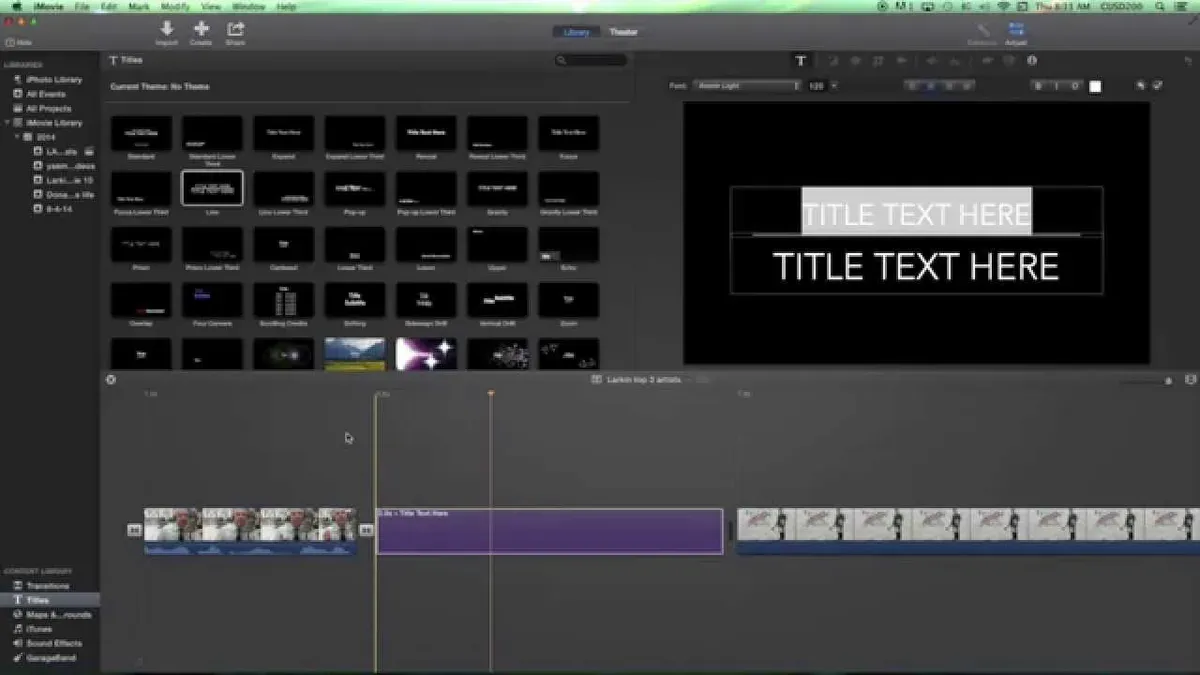Screen dimensions: 1200x675
Task: Apply title edits with checkmark icon
Action: (1157, 86)
